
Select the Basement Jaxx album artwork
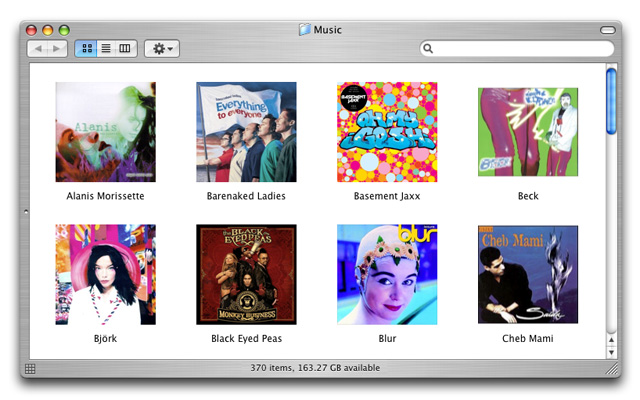click(x=387, y=132)
